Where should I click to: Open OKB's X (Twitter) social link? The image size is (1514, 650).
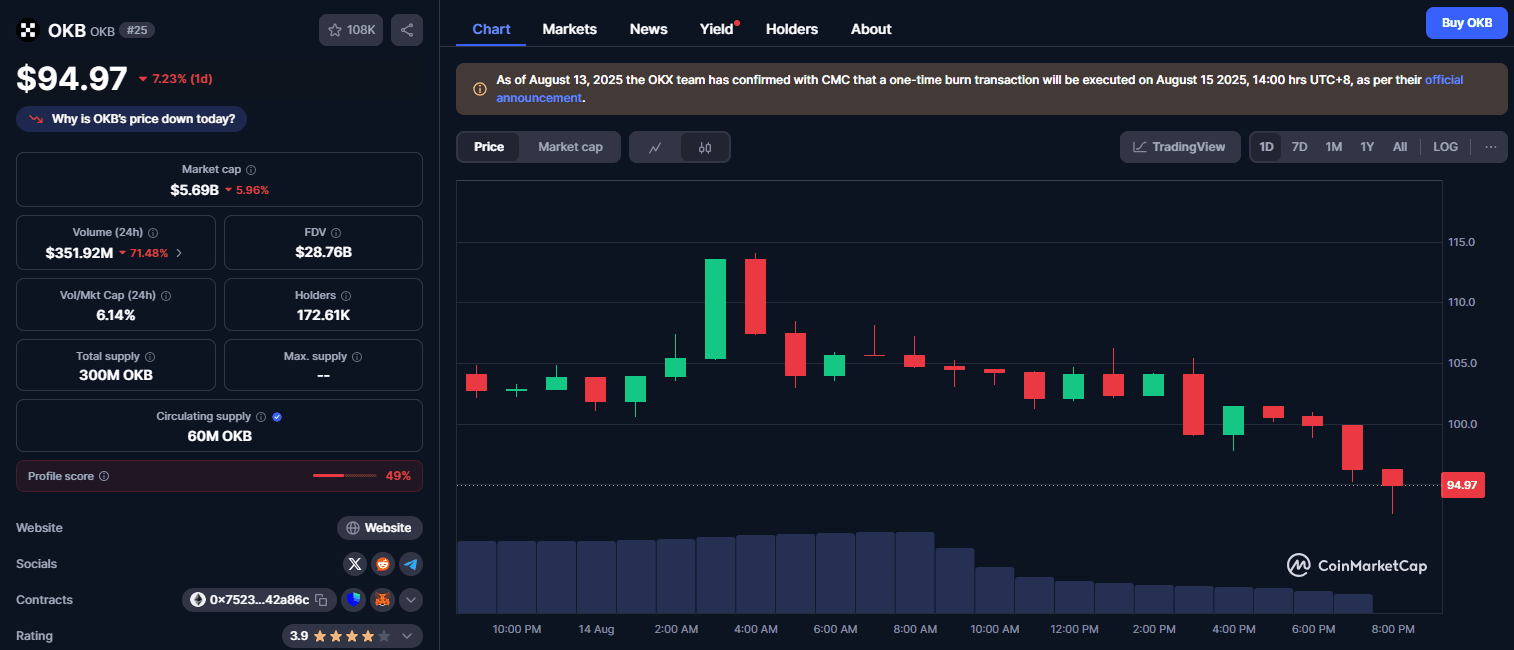click(355, 564)
